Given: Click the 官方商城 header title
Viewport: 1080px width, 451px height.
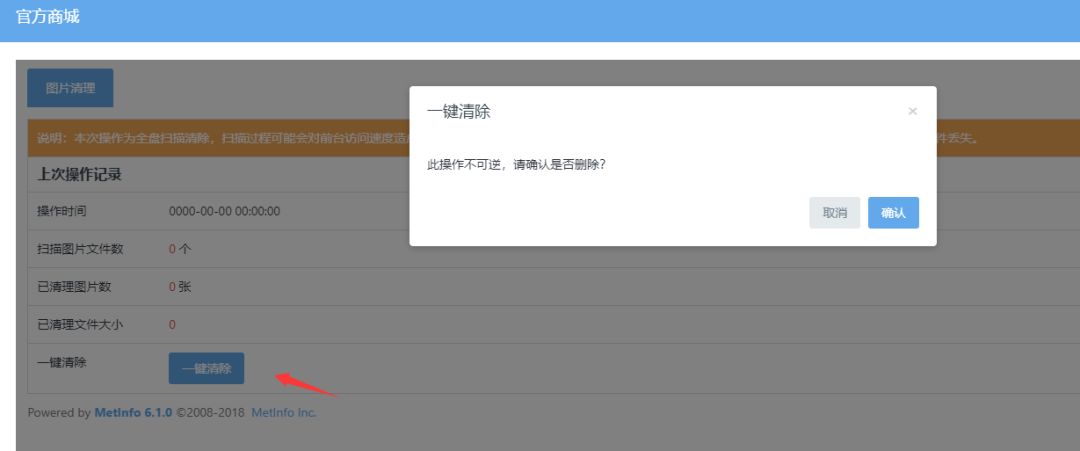Looking at the screenshot, I should point(48,17).
